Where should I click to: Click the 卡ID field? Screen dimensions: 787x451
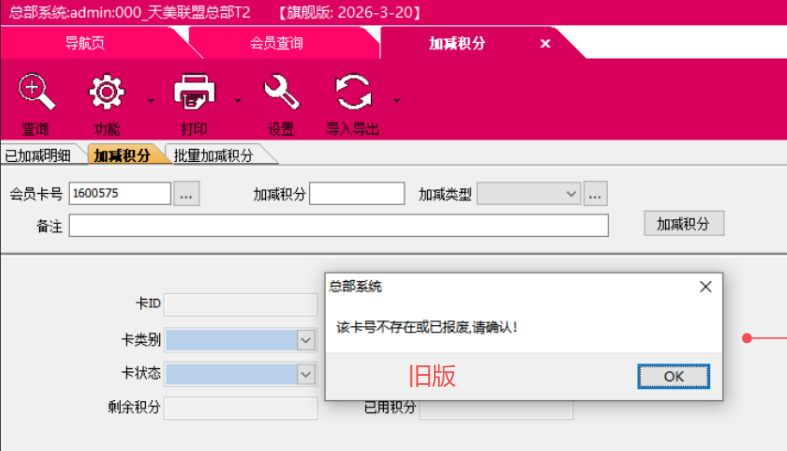pos(241,304)
